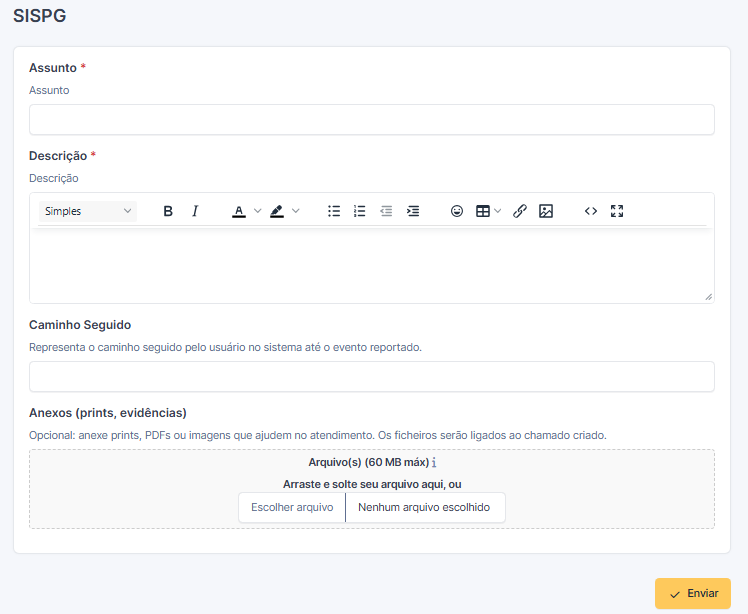Insert an image via the image icon
The image size is (748, 614).
pyautogui.click(x=546, y=211)
